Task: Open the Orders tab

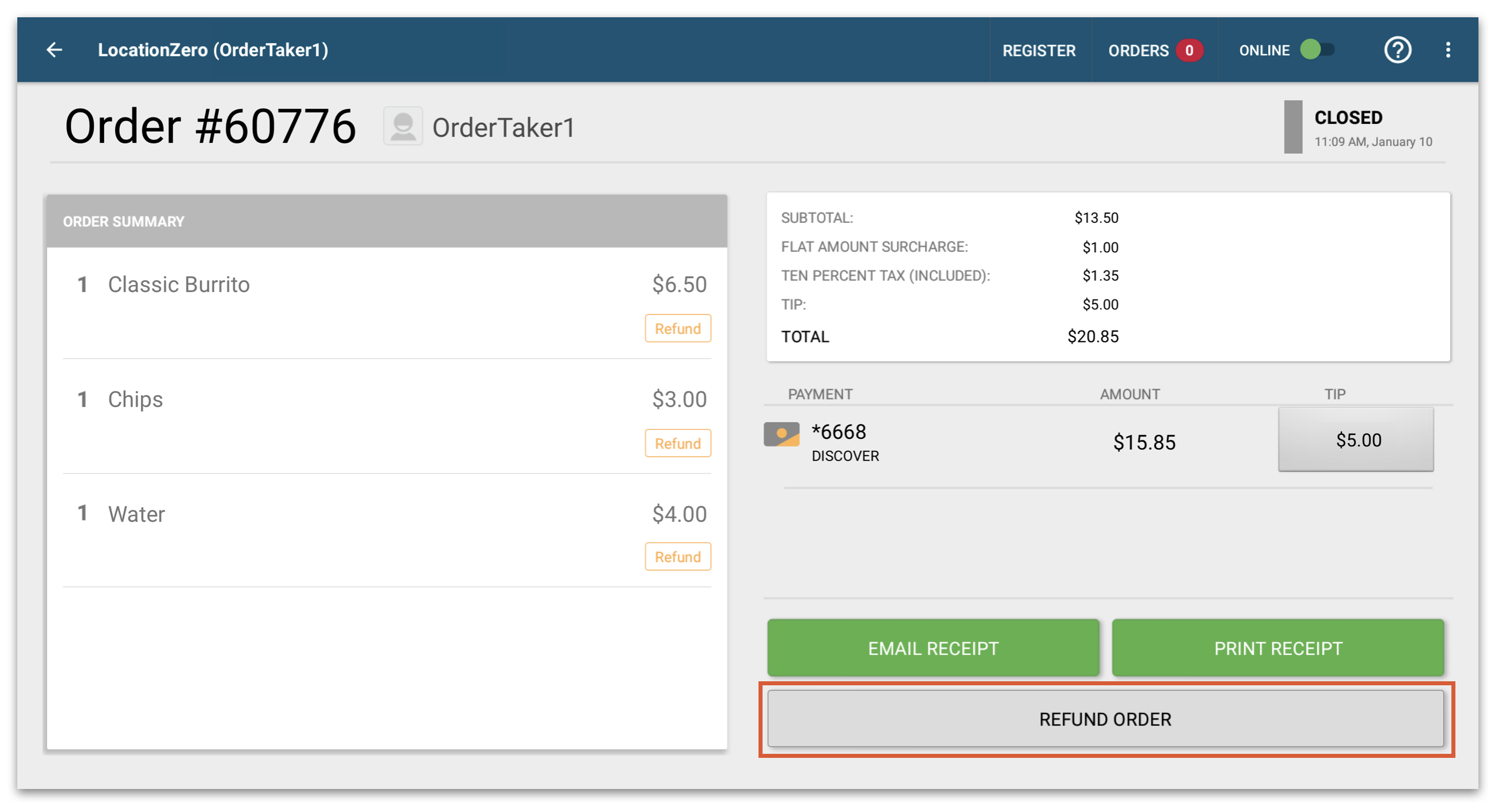Action: 1138,51
